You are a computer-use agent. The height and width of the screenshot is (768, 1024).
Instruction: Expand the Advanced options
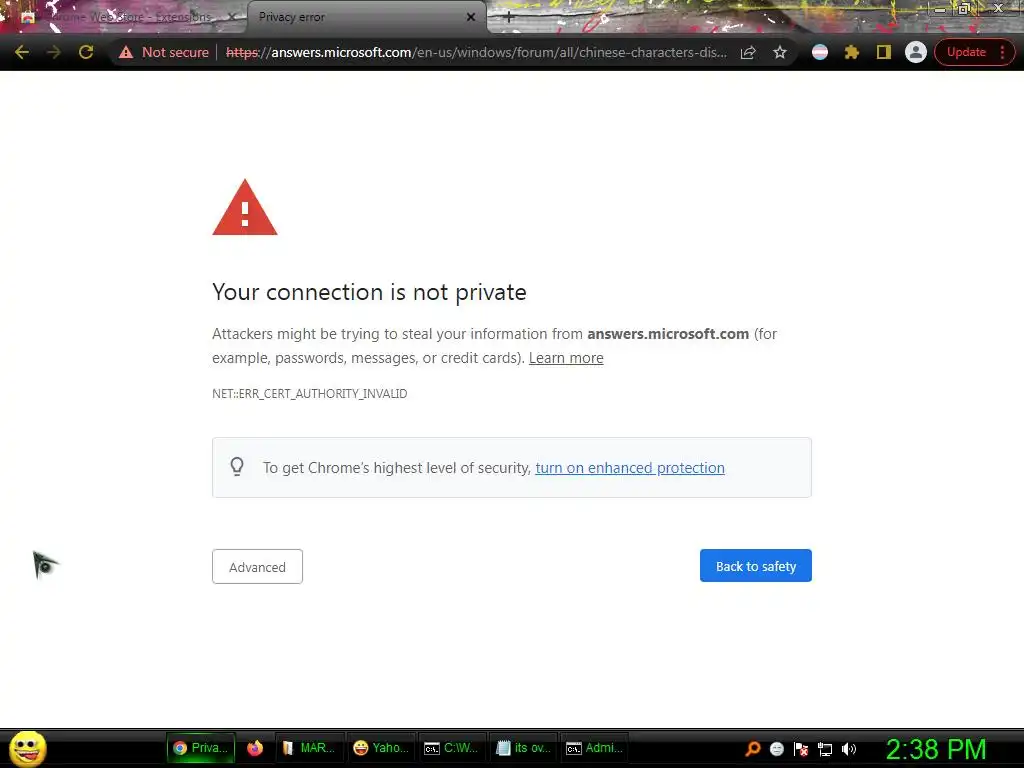click(257, 566)
